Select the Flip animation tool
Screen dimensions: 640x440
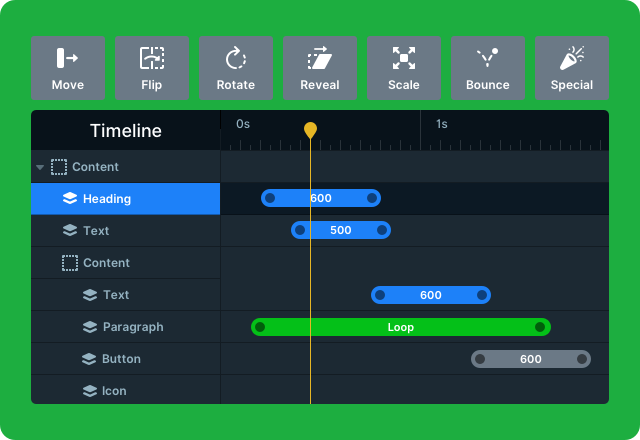pos(152,68)
